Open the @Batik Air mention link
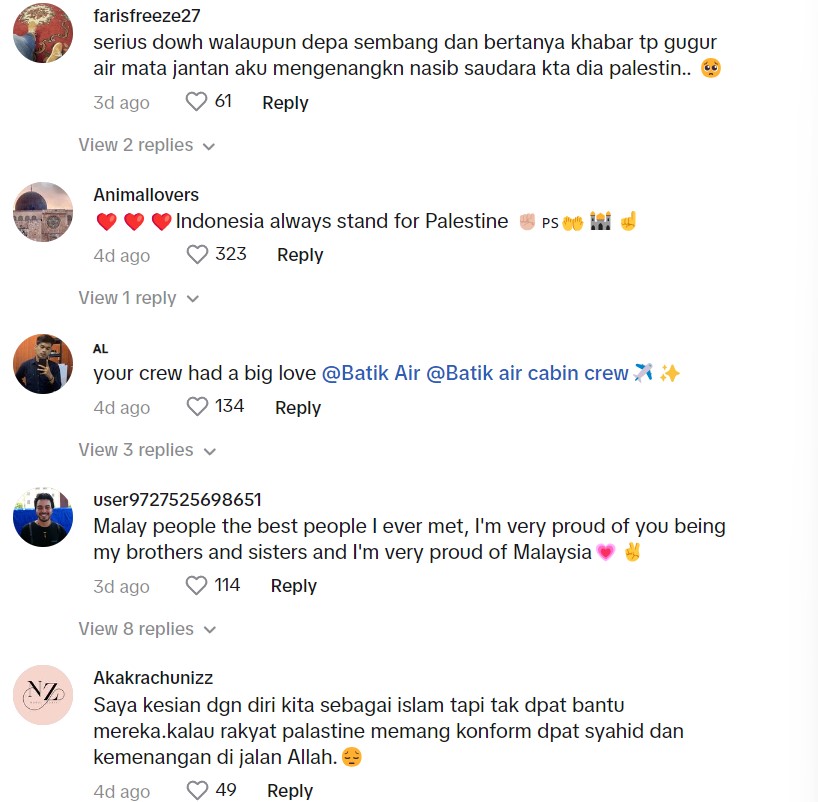 [371, 373]
